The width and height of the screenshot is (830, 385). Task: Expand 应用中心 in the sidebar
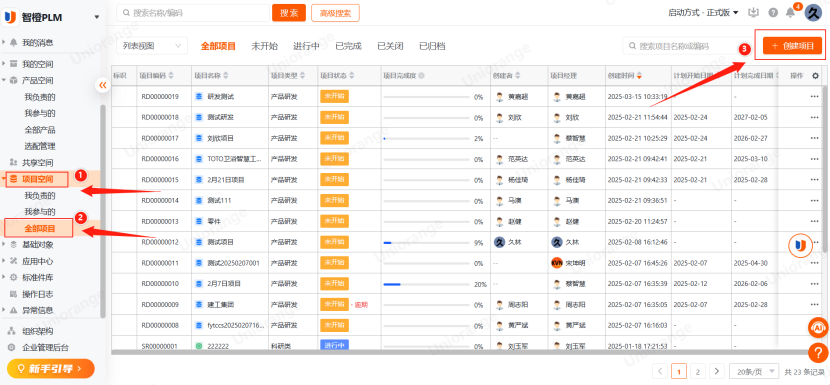point(4,261)
